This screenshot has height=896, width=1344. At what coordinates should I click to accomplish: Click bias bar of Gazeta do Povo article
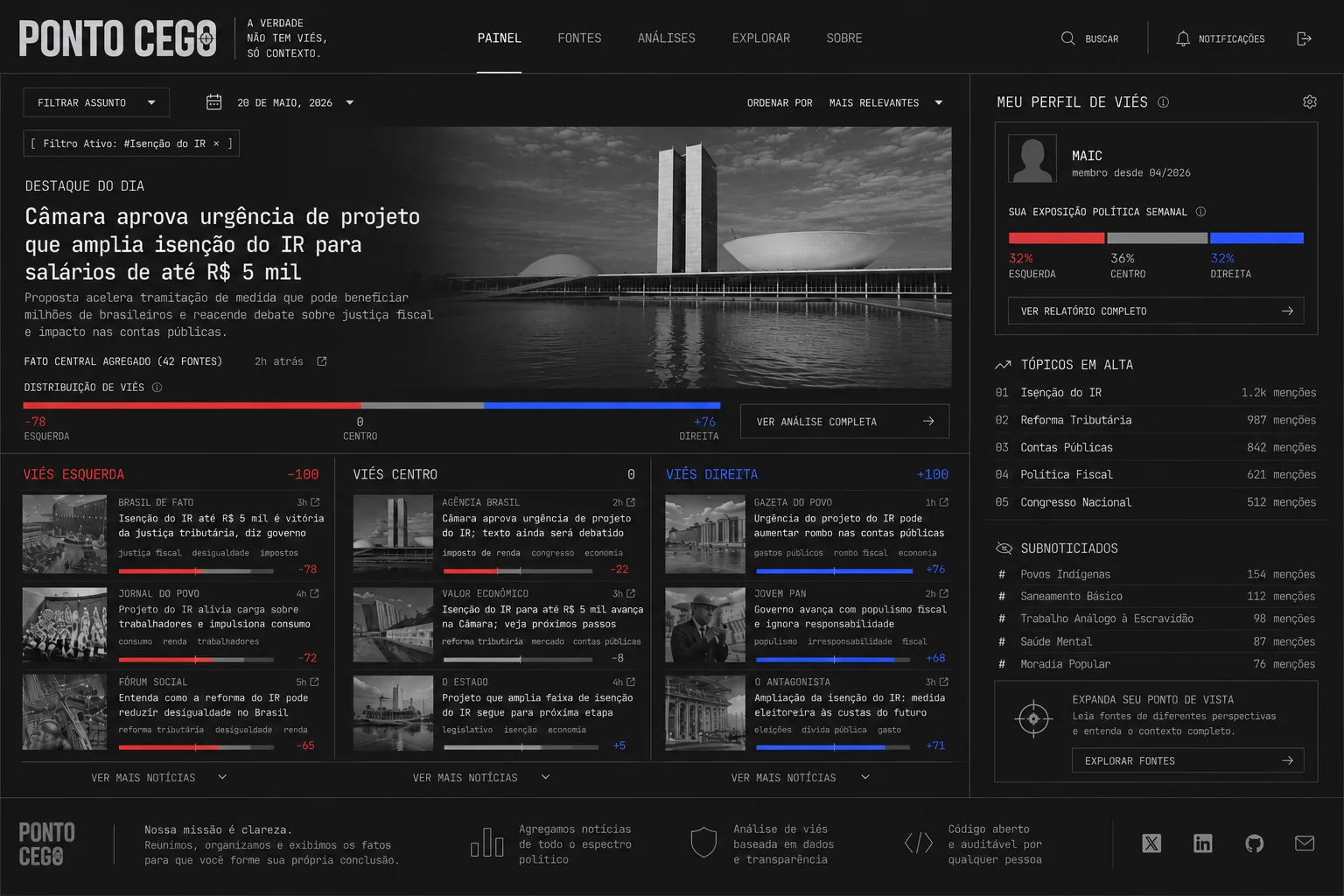click(x=834, y=570)
